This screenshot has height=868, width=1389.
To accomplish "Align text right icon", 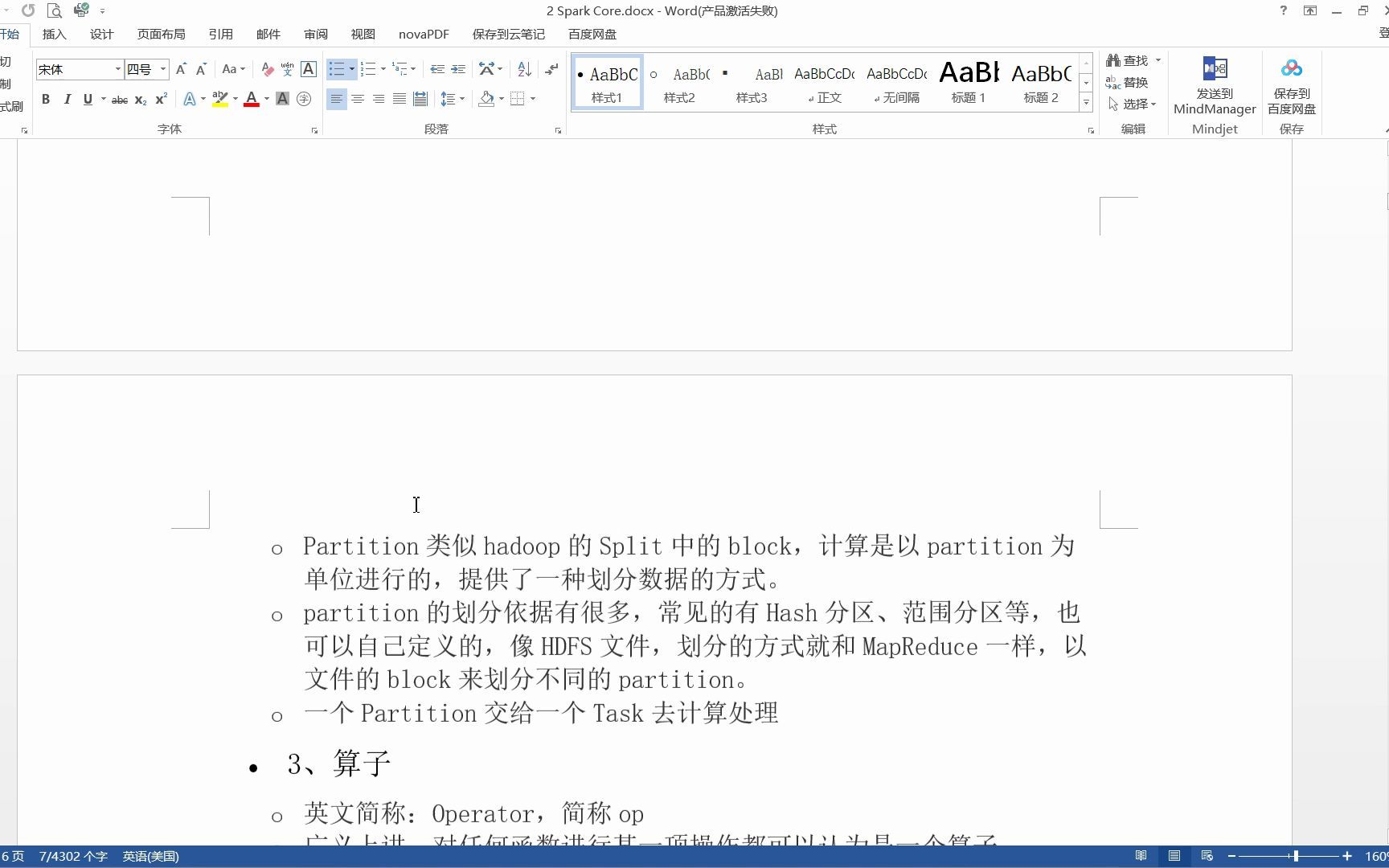I will coord(379,99).
